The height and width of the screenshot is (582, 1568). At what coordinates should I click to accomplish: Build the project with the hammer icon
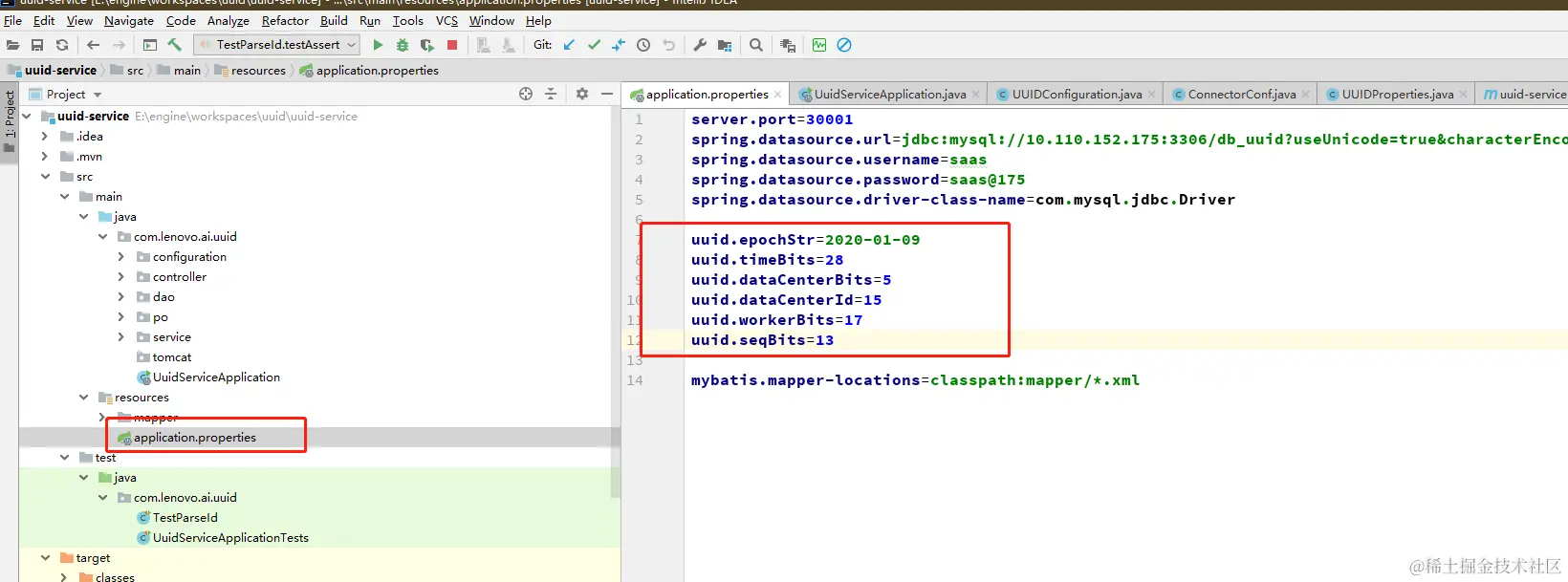(x=175, y=45)
